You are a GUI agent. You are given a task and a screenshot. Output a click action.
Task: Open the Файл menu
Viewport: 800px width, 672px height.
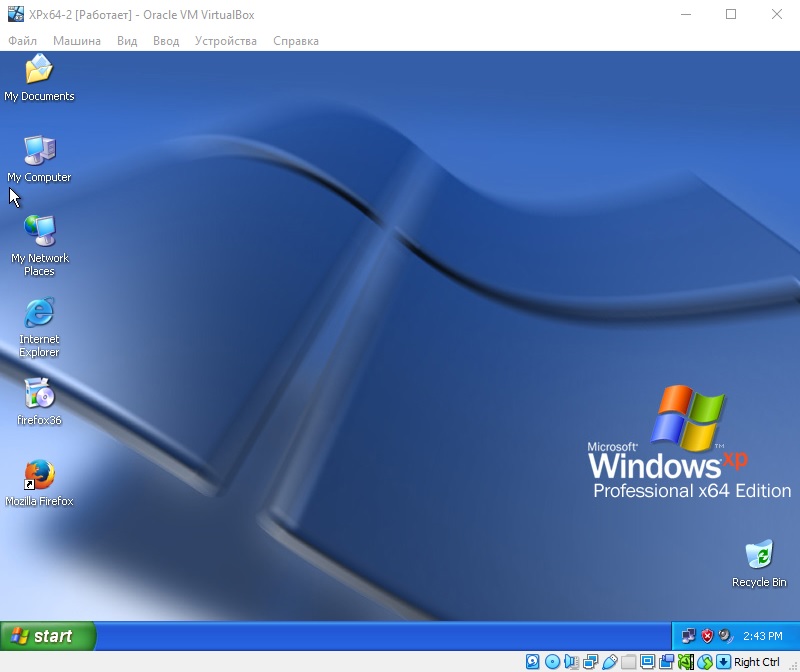pos(22,41)
